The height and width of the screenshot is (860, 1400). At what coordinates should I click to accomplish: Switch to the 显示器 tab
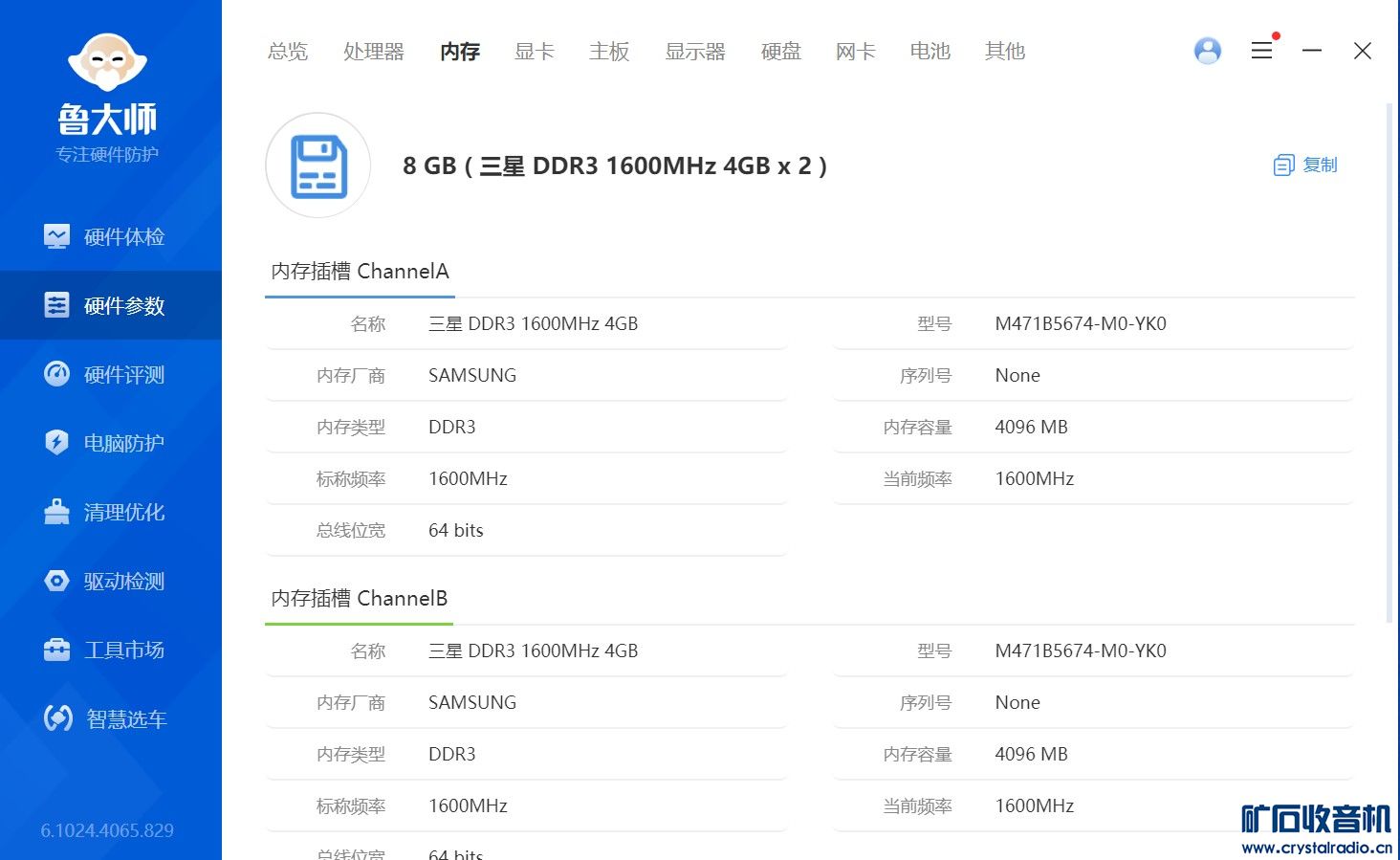(695, 52)
